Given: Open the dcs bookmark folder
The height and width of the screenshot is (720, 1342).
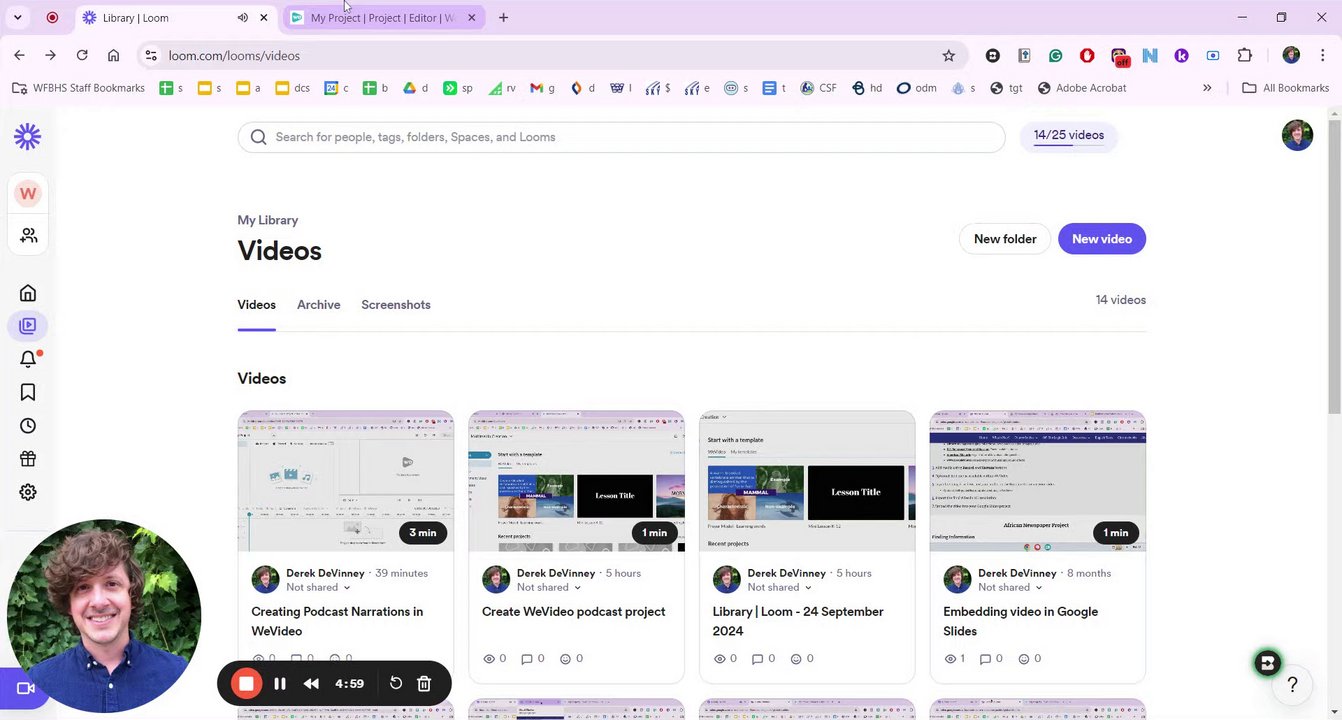Looking at the screenshot, I should click(x=292, y=88).
